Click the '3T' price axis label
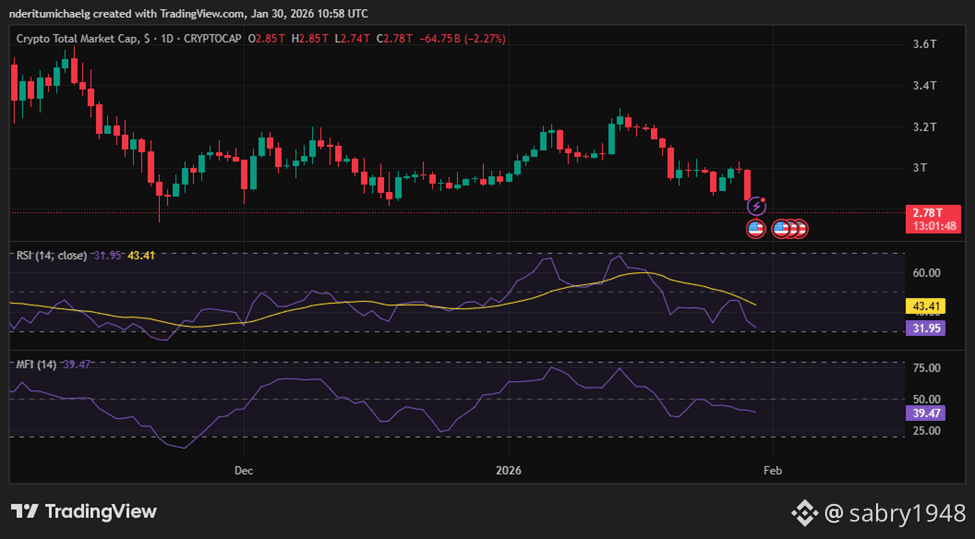The image size is (975, 539). tap(920, 168)
